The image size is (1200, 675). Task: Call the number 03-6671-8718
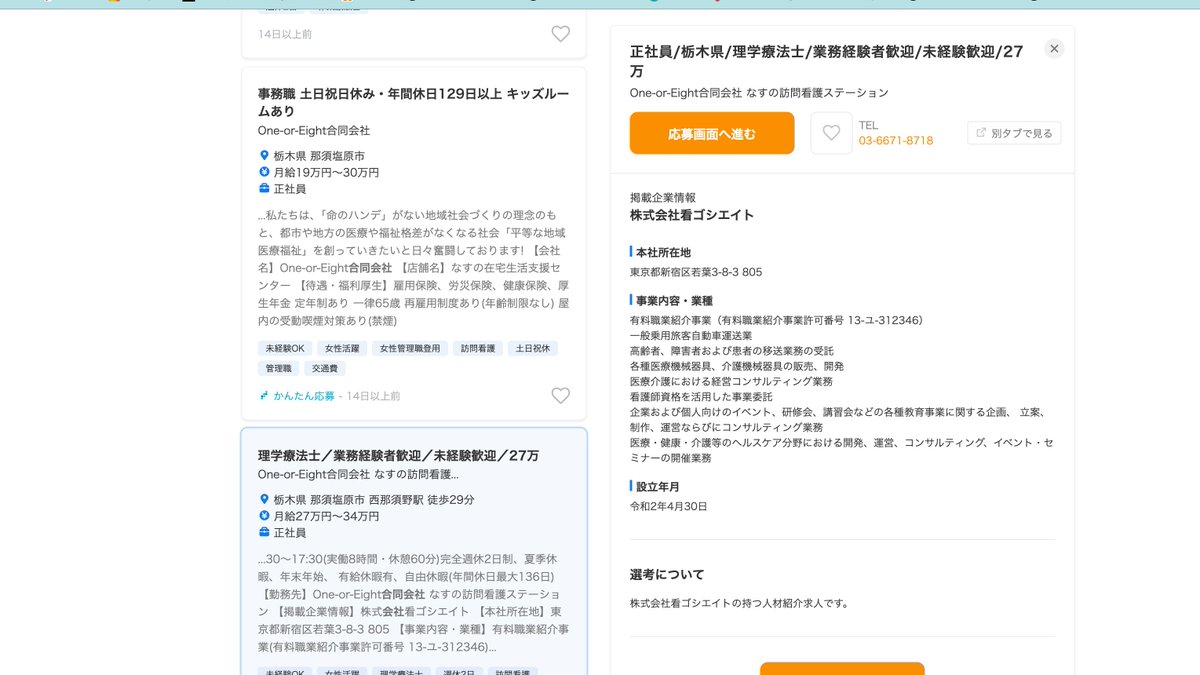(896, 141)
